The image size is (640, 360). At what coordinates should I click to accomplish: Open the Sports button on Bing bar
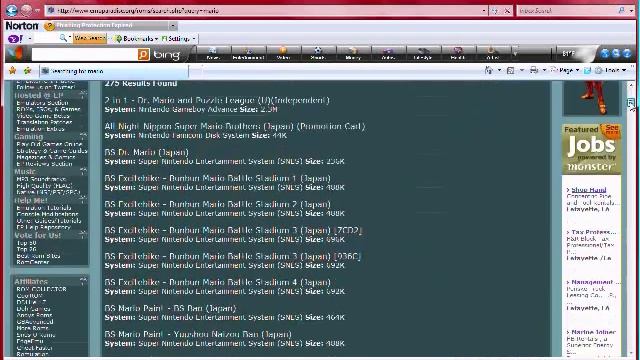[318, 53]
